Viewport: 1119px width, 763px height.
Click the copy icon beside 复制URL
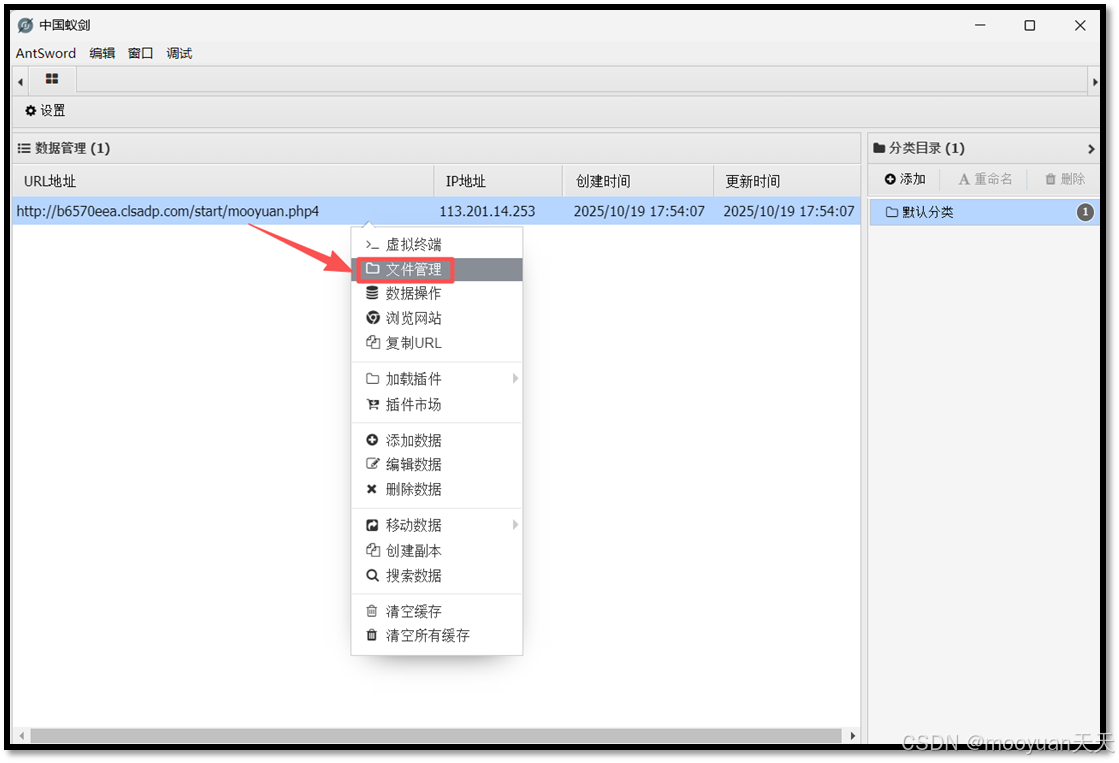click(373, 342)
